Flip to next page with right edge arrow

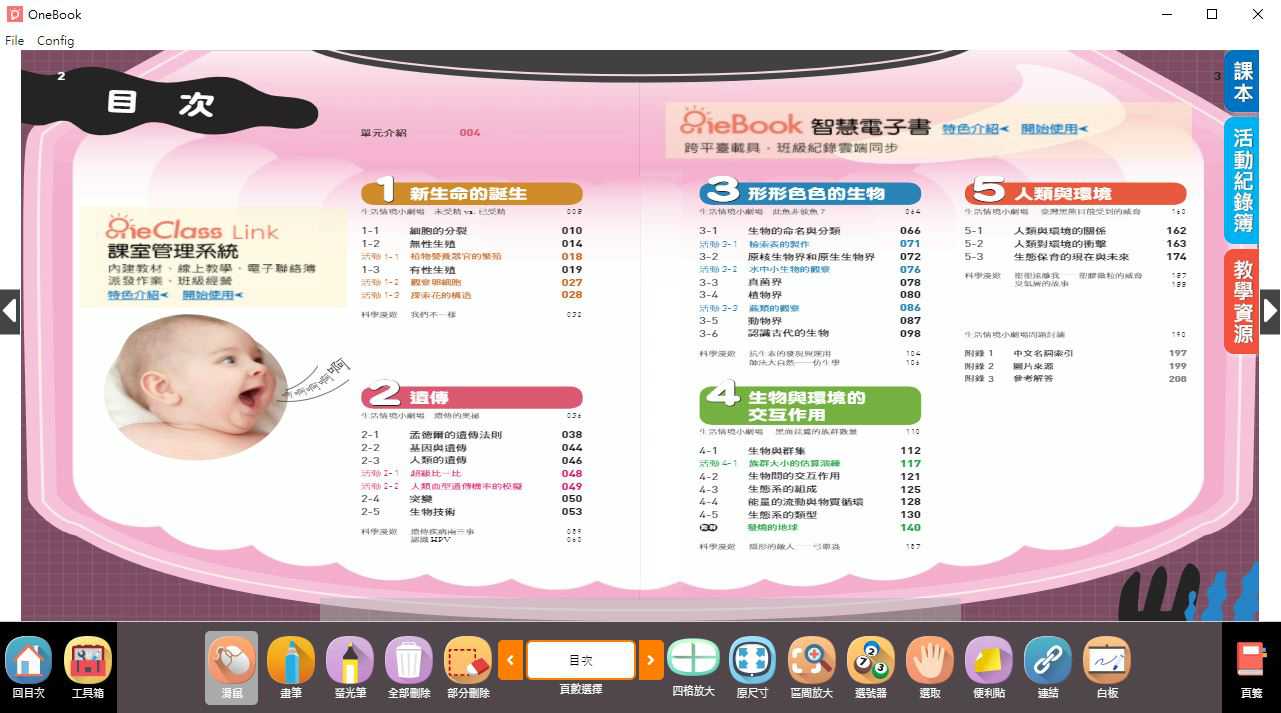[1270, 311]
